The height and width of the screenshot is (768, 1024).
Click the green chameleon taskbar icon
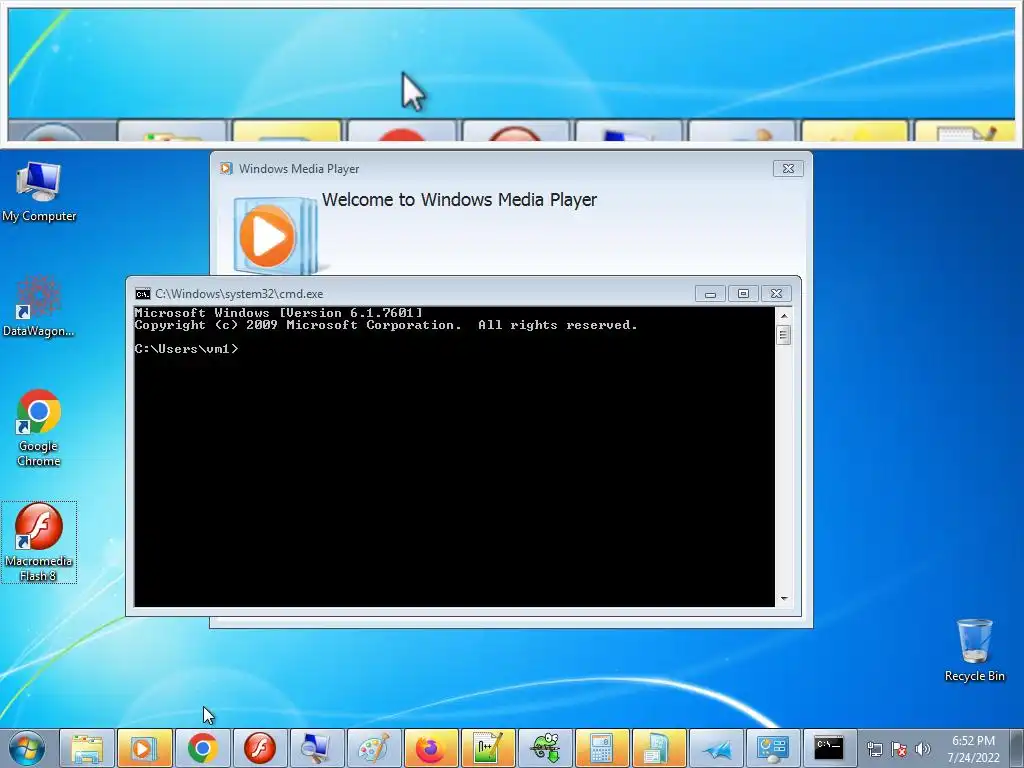point(545,748)
